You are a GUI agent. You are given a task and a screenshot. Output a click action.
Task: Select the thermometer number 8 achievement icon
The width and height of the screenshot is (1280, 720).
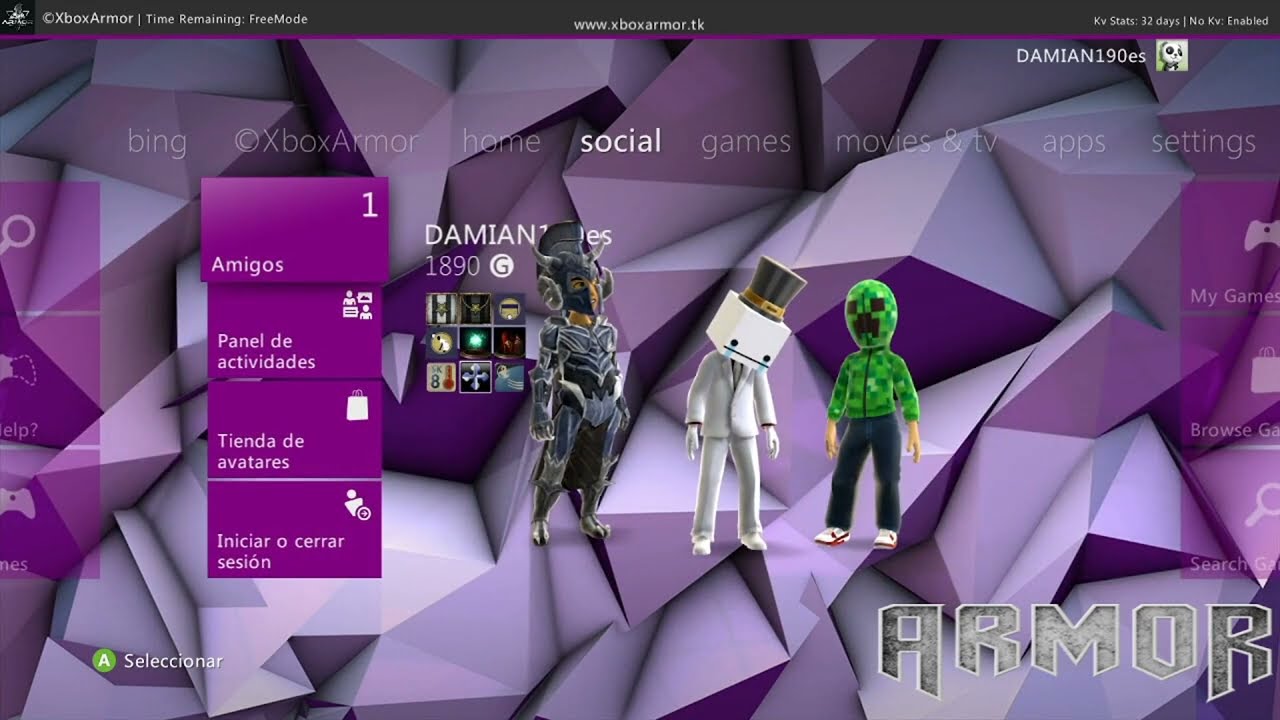442,377
